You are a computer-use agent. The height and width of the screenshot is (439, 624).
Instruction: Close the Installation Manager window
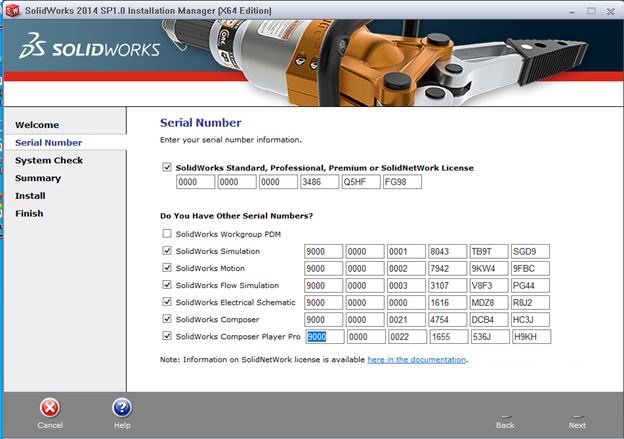610,11
